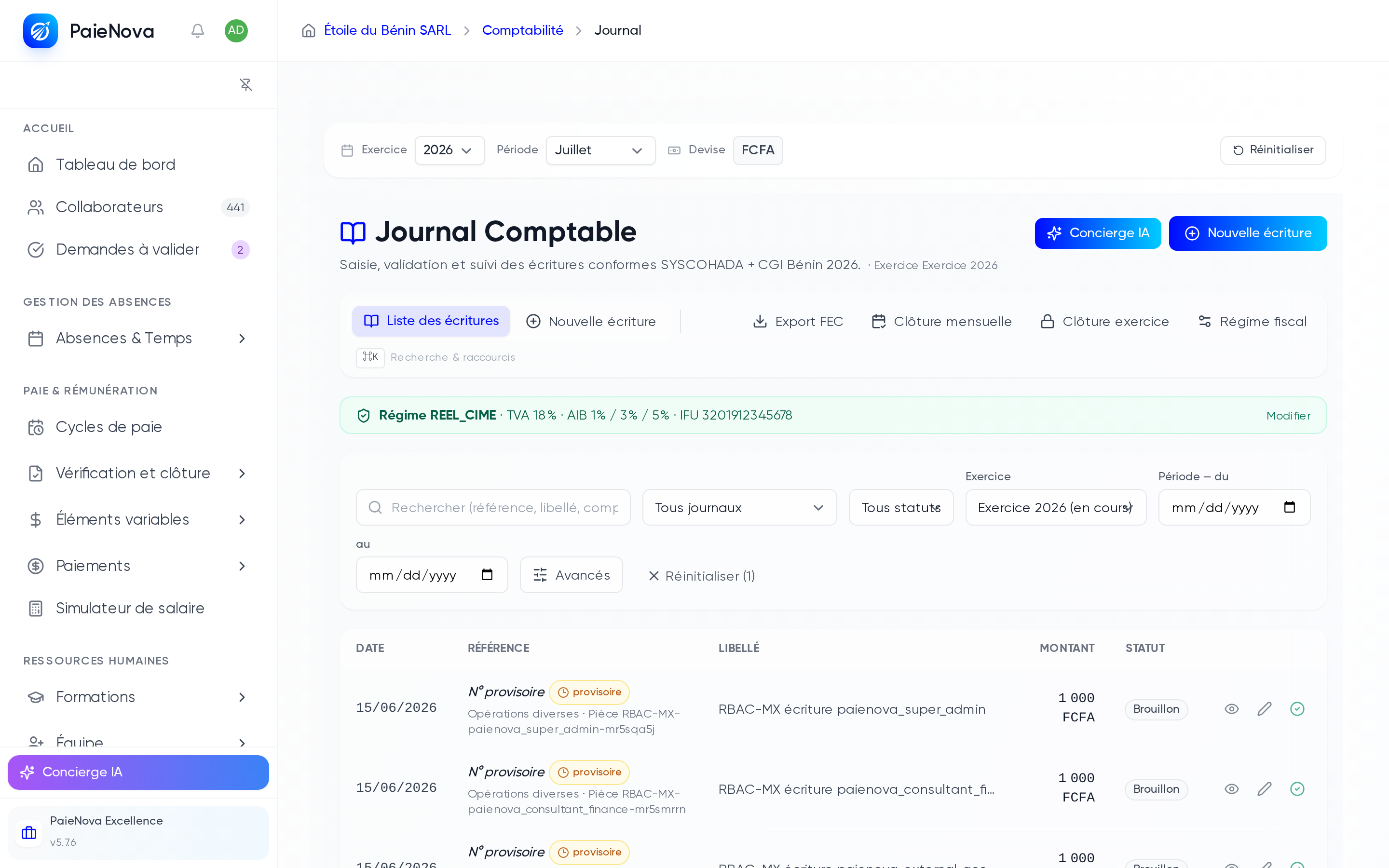Expand Absences & Temps section
Viewport: 1389px width, 868px height.
tap(138, 339)
